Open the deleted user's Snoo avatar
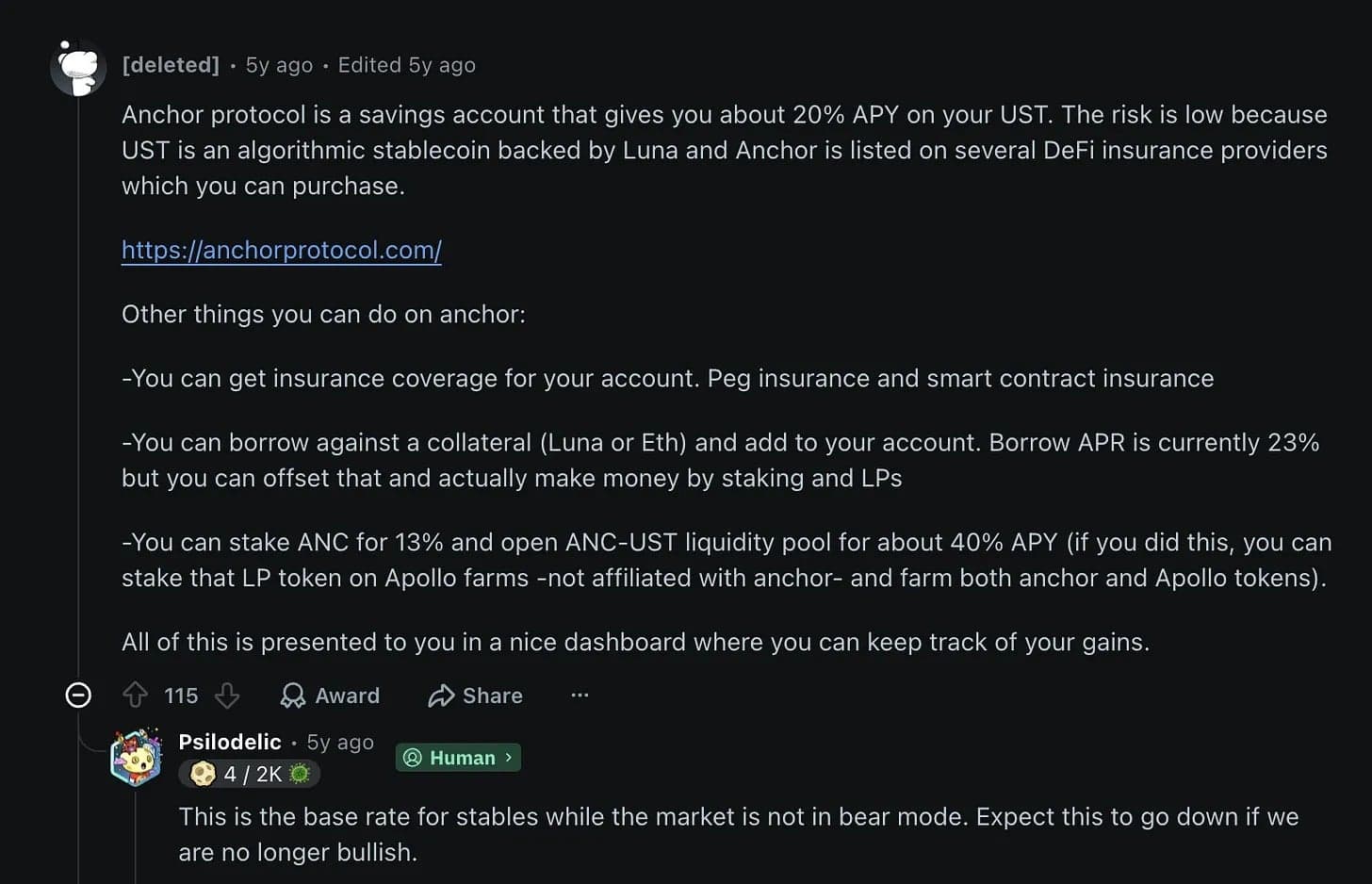Viewport: 1372px width, 884px height. coord(79,68)
